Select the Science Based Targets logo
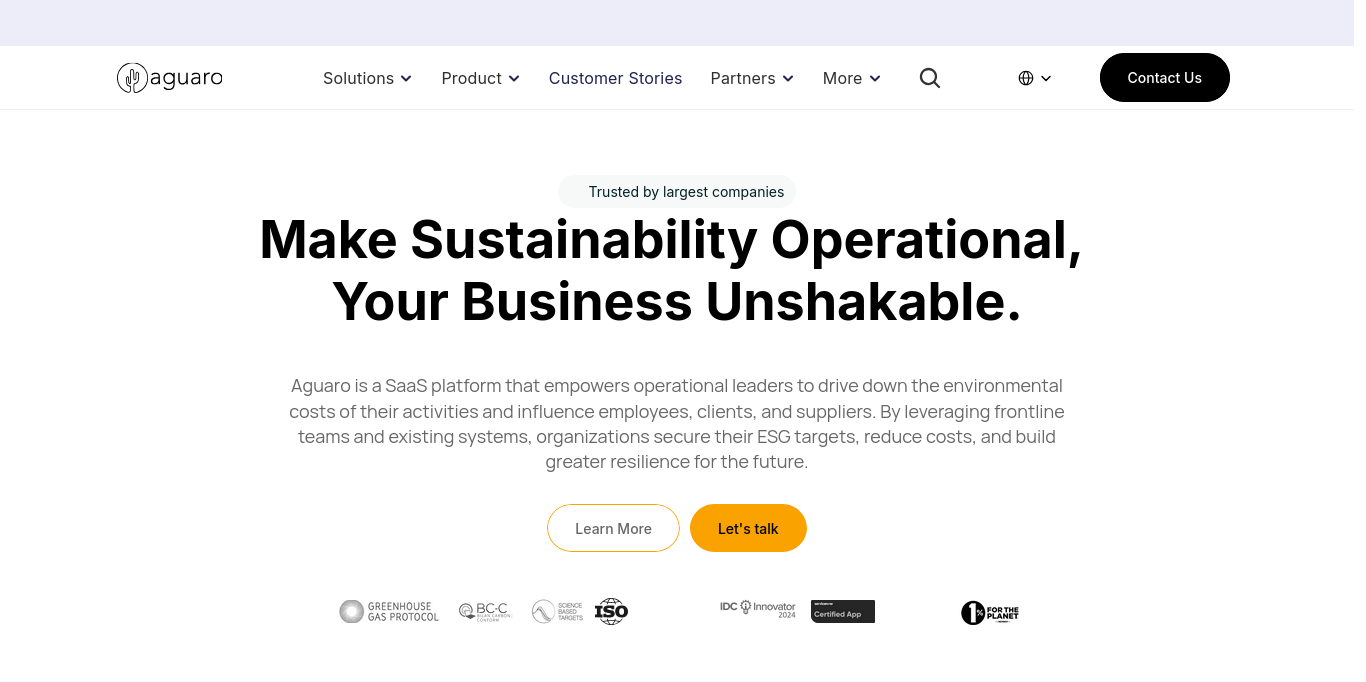Image resolution: width=1366 pixels, height=682 pixels. click(557, 611)
